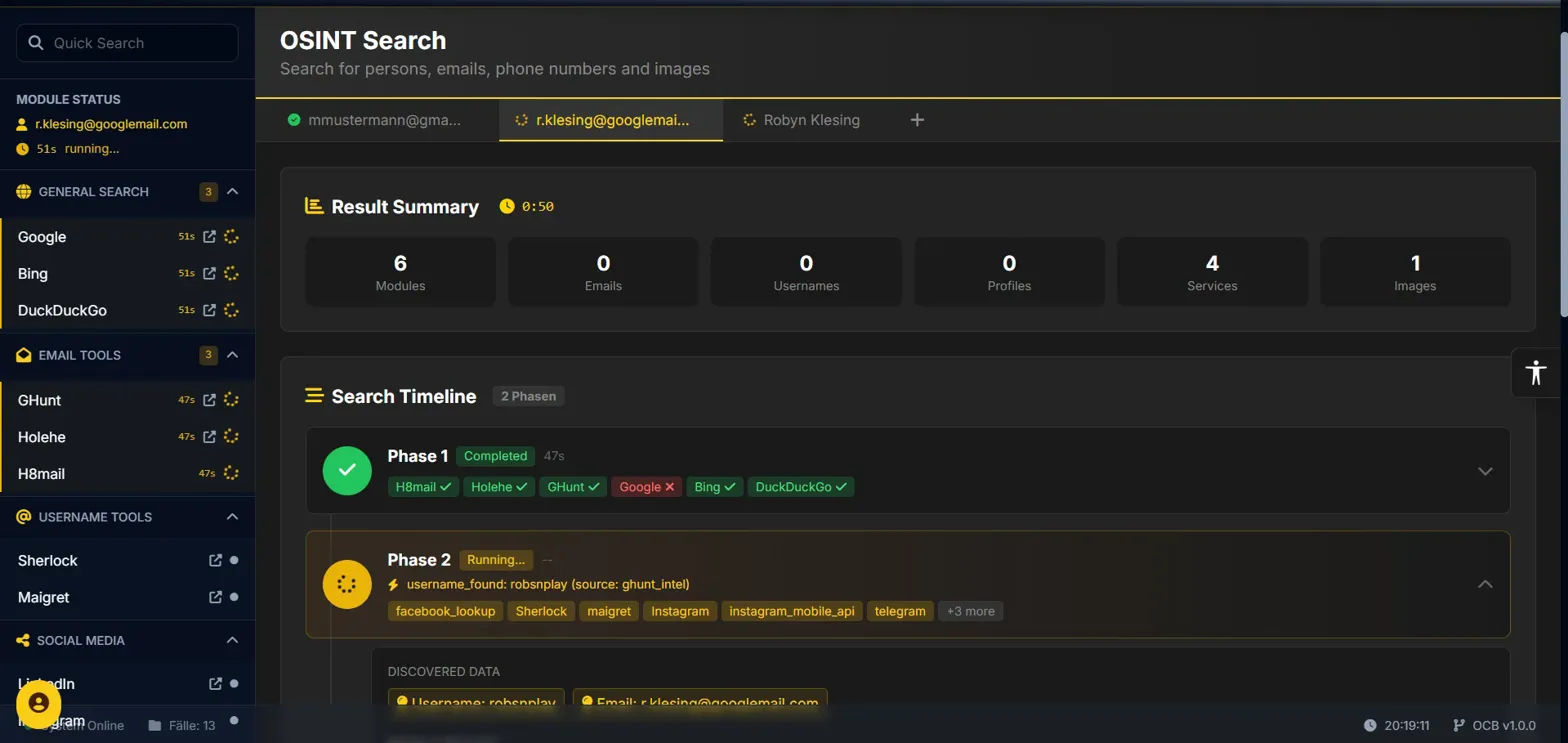Click the Google row's loading spinner
Image resolution: width=1568 pixels, height=743 pixels.
(232, 237)
